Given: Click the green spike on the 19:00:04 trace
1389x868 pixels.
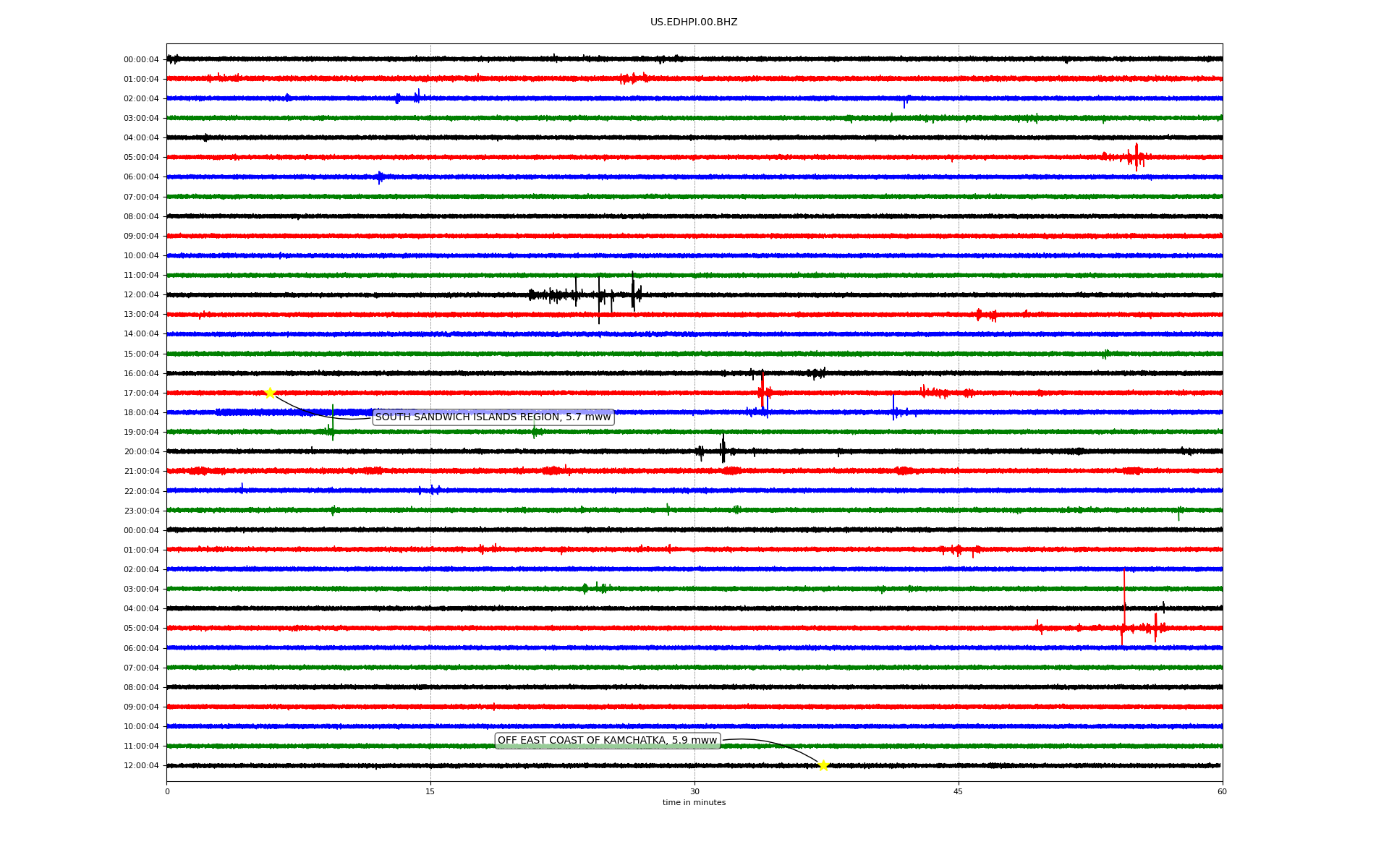Looking at the screenshot, I should tap(333, 425).
